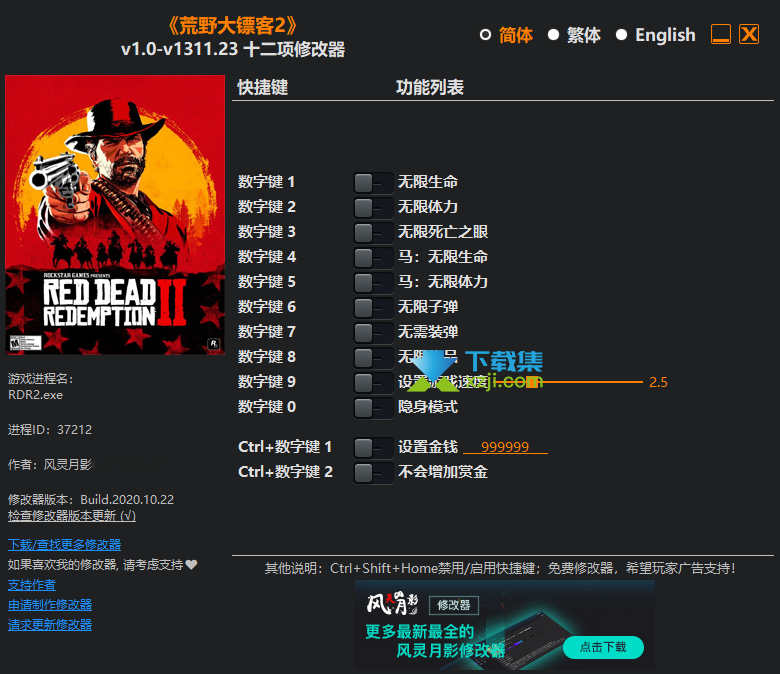Enable 无需装弹 switch
This screenshot has width=780, height=674.
click(373, 332)
